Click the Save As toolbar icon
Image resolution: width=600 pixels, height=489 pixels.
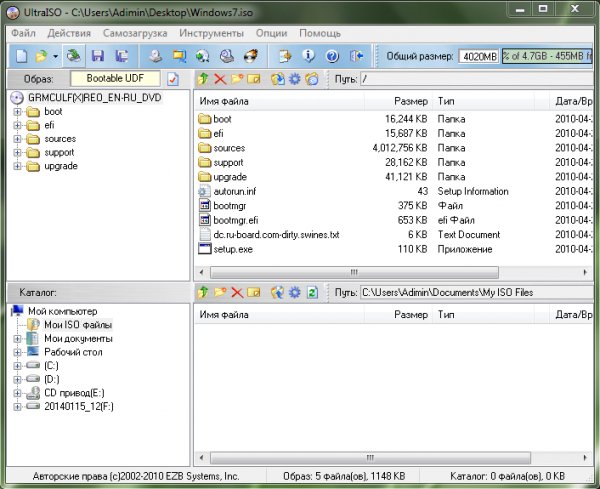coord(122,56)
